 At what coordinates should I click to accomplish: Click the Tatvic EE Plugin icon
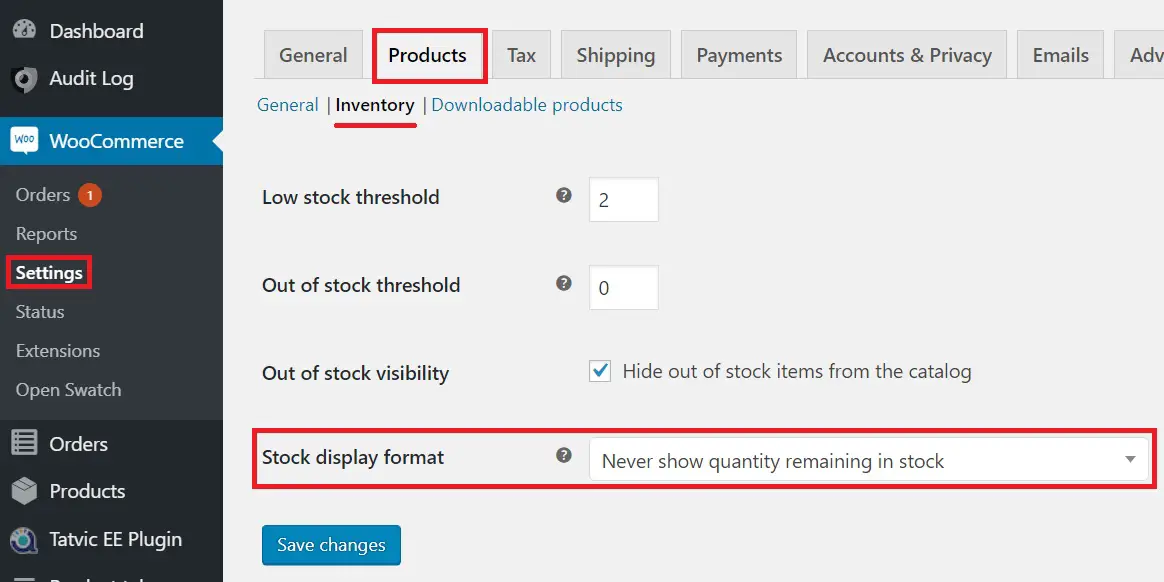click(x=24, y=540)
